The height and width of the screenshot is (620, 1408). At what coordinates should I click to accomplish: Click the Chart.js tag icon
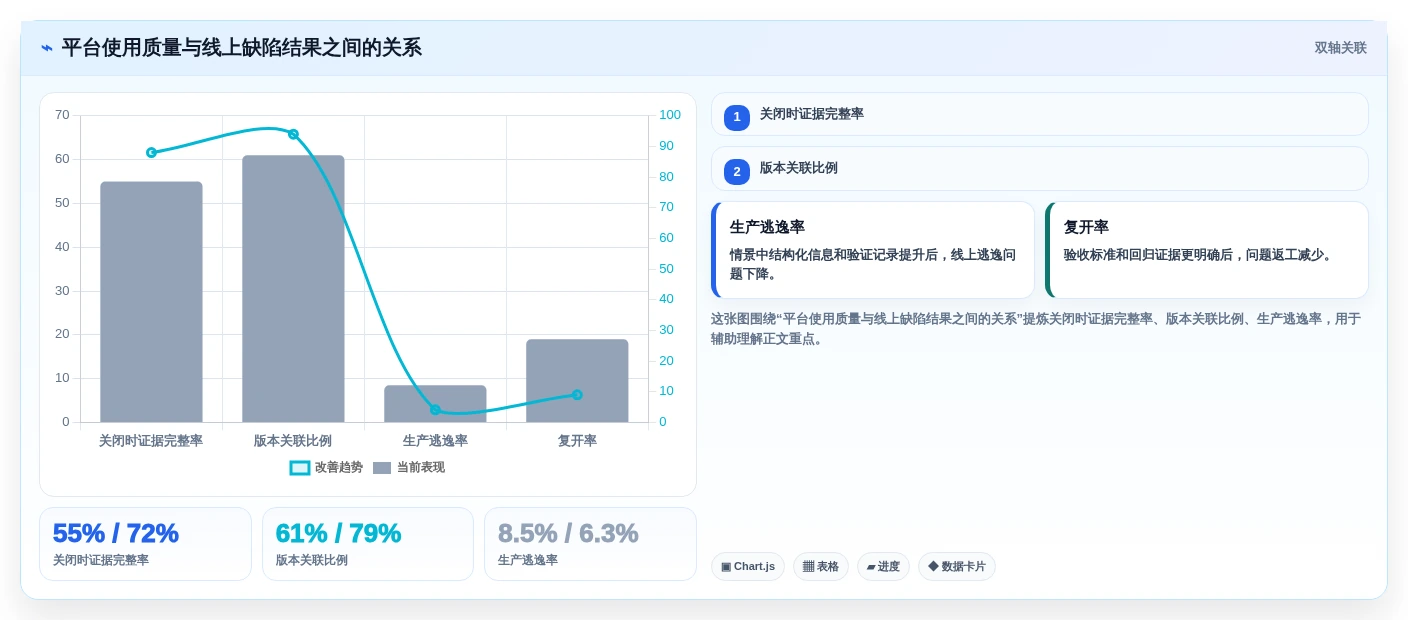[726, 567]
